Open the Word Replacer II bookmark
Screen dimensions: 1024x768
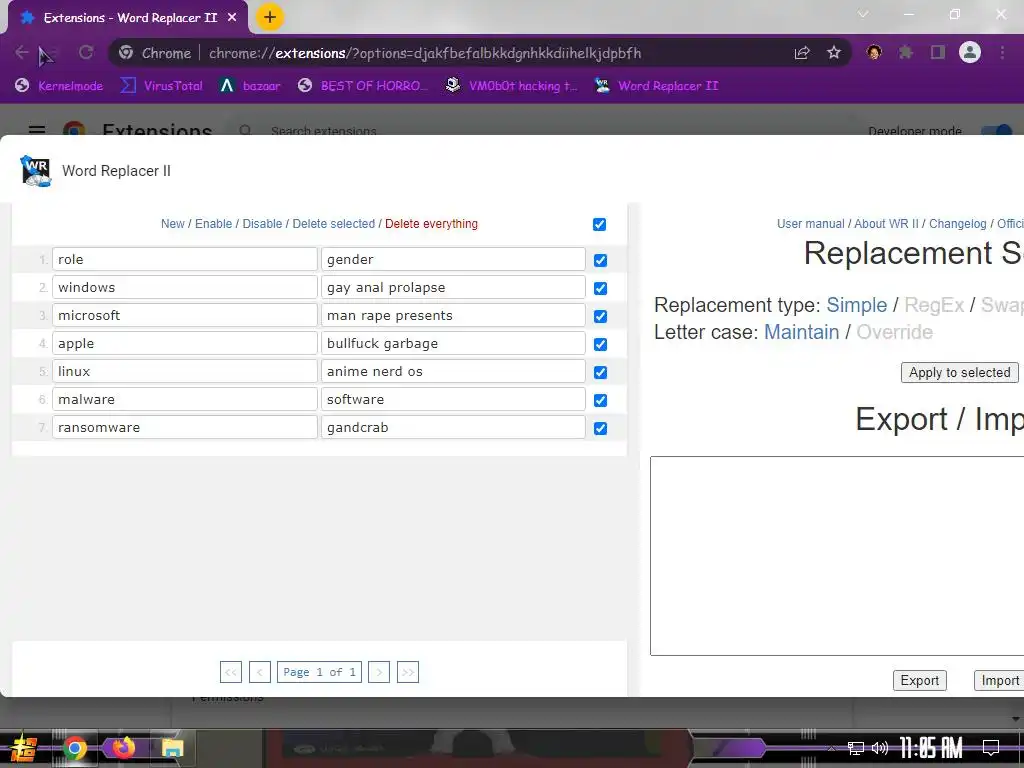click(x=656, y=86)
